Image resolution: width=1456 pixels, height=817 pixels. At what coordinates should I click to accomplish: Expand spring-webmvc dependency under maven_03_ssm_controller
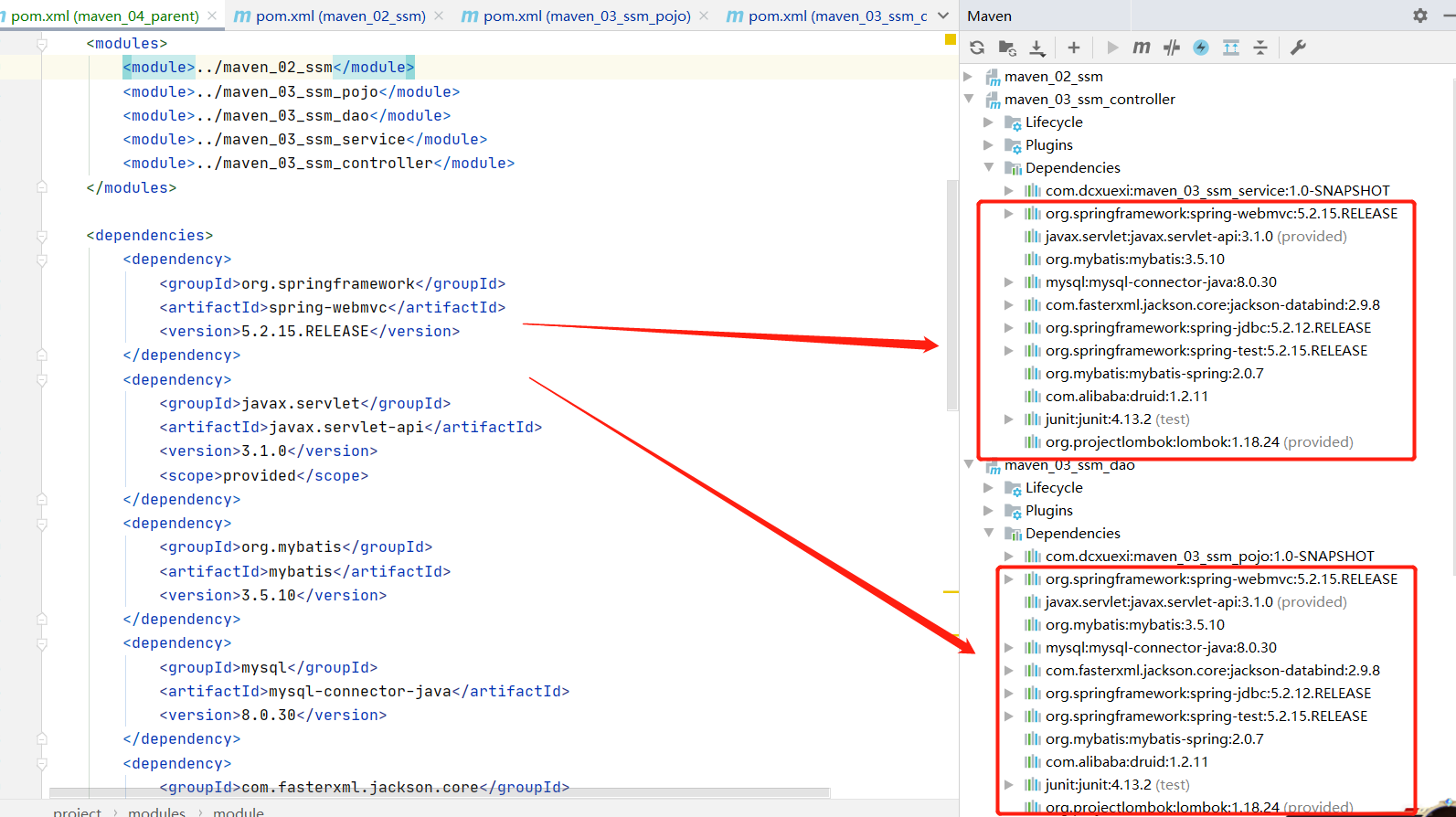pyautogui.click(x=1009, y=214)
